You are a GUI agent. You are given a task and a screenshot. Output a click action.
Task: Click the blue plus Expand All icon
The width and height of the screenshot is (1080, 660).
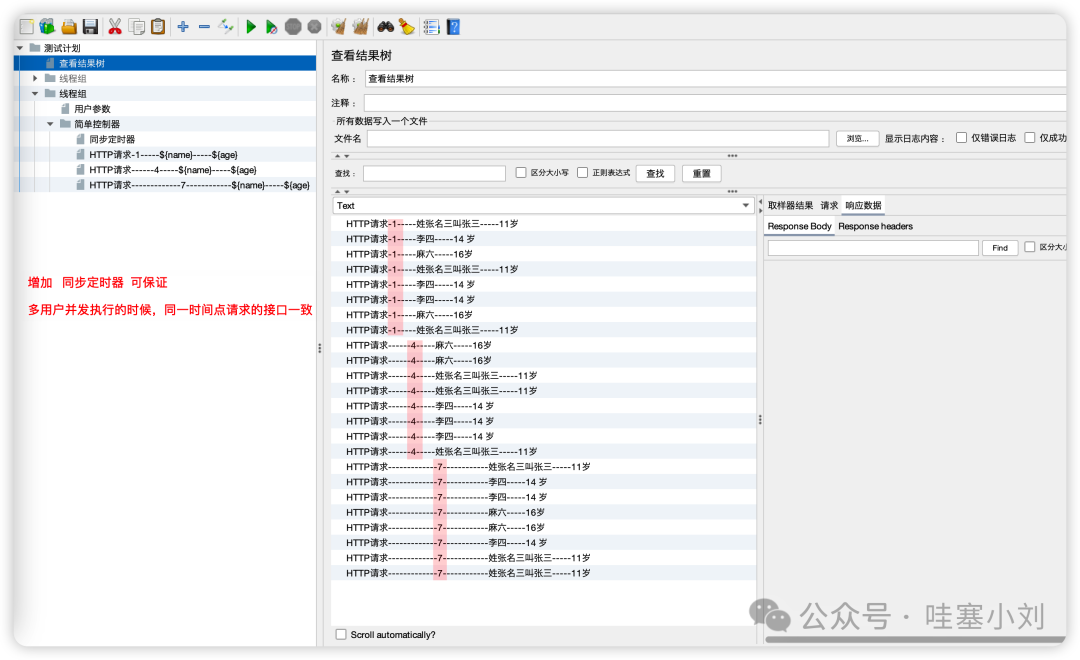tap(183, 27)
